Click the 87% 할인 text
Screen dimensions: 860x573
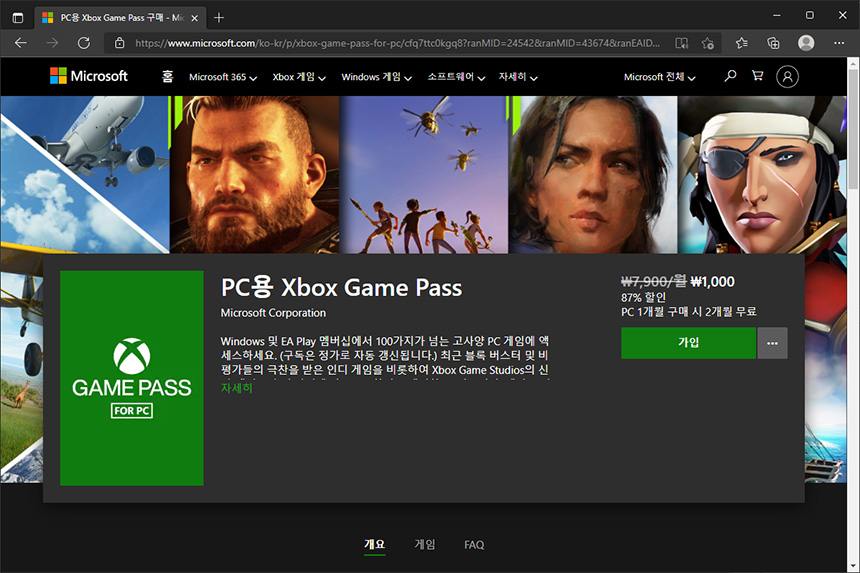point(643,297)
